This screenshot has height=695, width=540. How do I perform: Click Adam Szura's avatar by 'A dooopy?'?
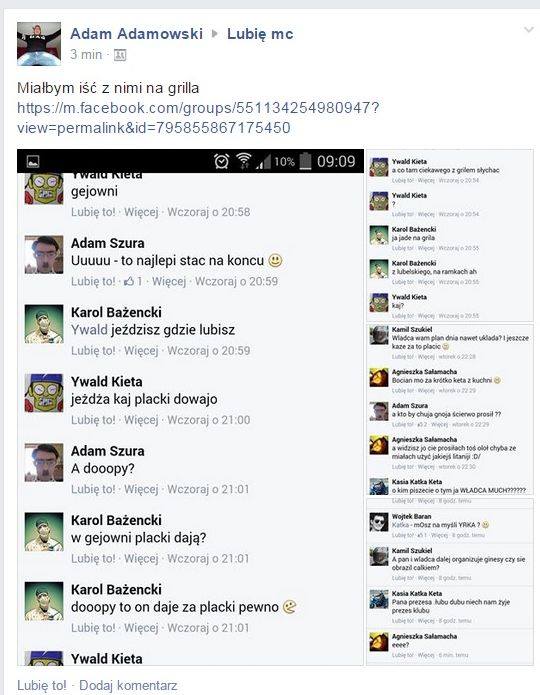pos(44,462)
